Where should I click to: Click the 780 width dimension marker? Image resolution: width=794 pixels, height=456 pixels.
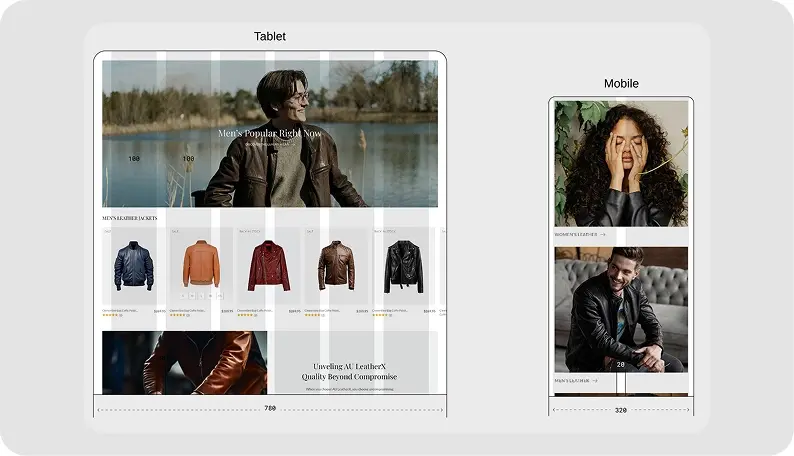click(x=270, y=408)
